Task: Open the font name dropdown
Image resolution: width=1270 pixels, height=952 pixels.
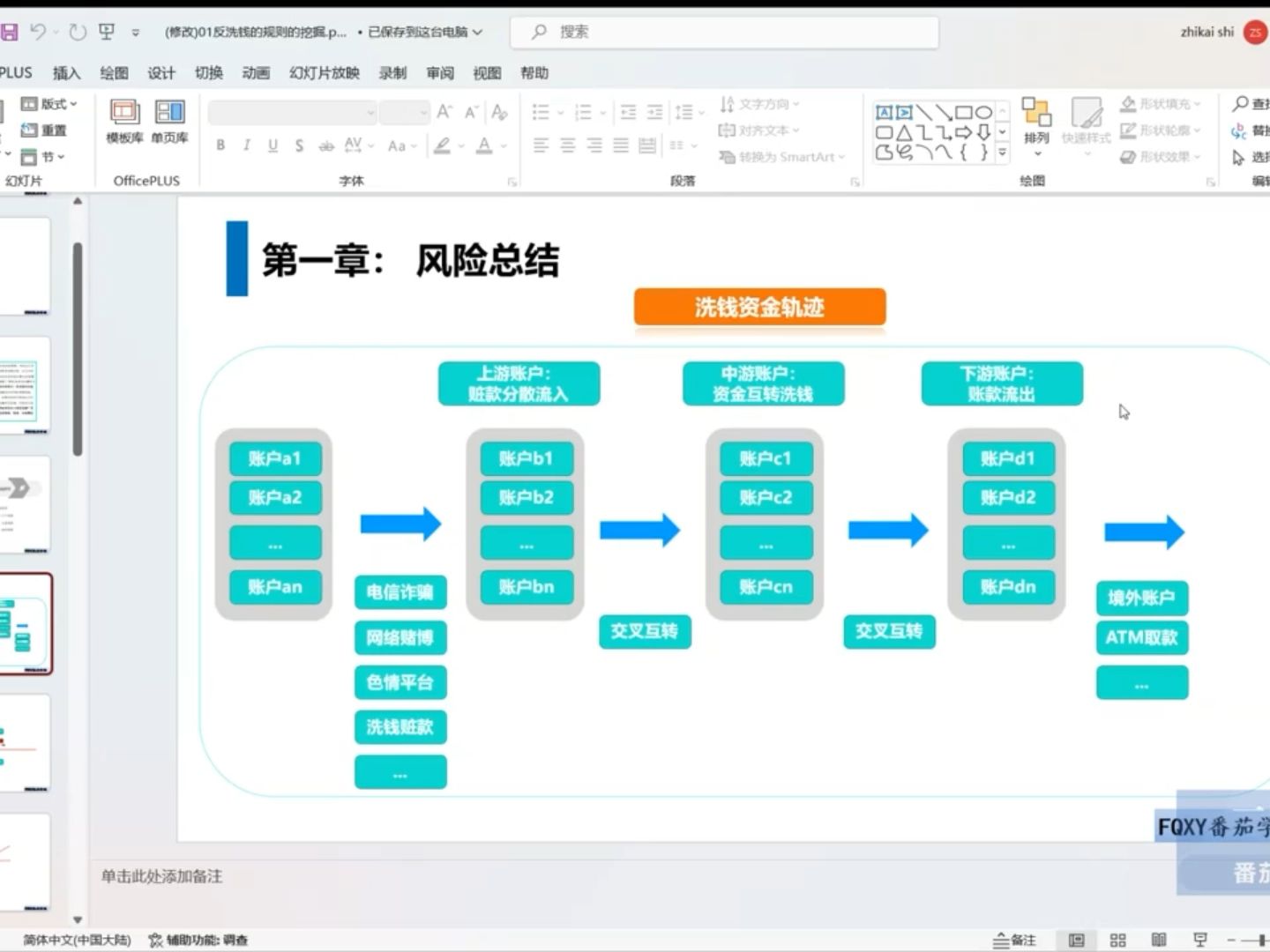Action: pyautogui.click(x=370, y=113)
